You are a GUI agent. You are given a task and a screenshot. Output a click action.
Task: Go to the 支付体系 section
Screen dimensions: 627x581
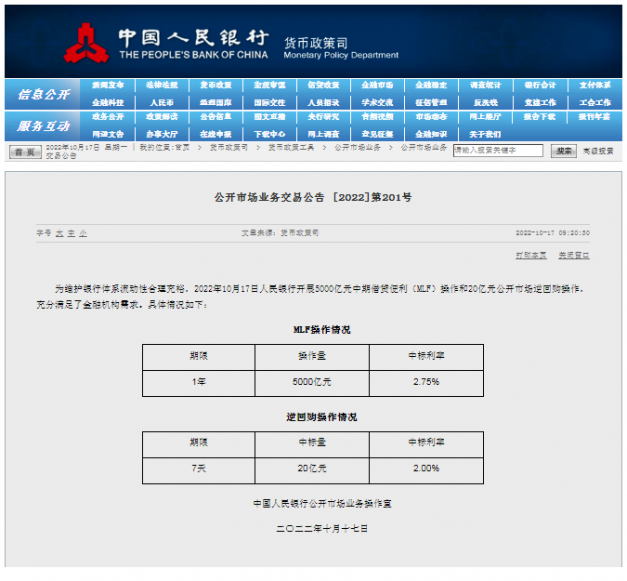[595, 85]
